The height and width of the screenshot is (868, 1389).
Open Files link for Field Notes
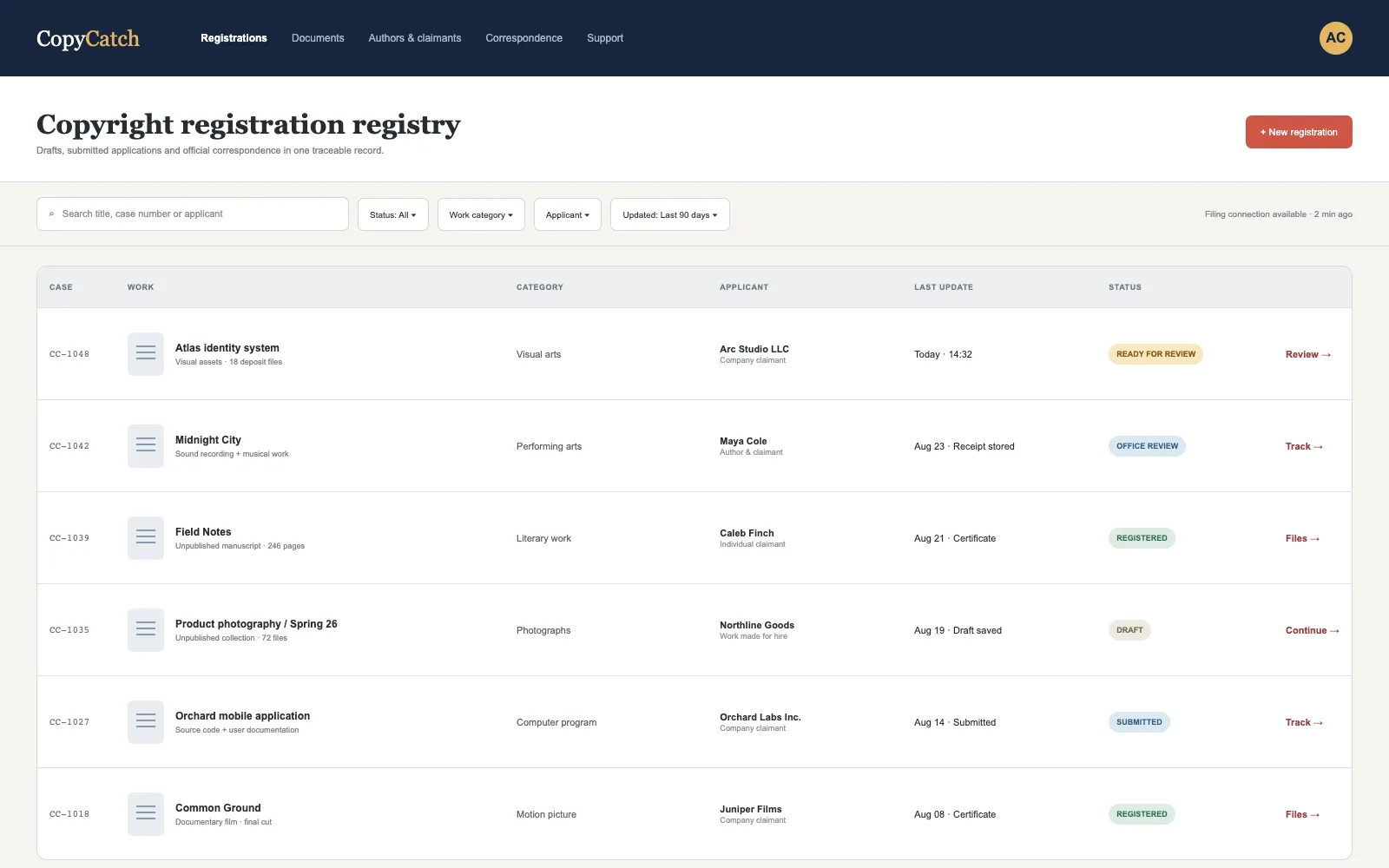click(1302, 538)
